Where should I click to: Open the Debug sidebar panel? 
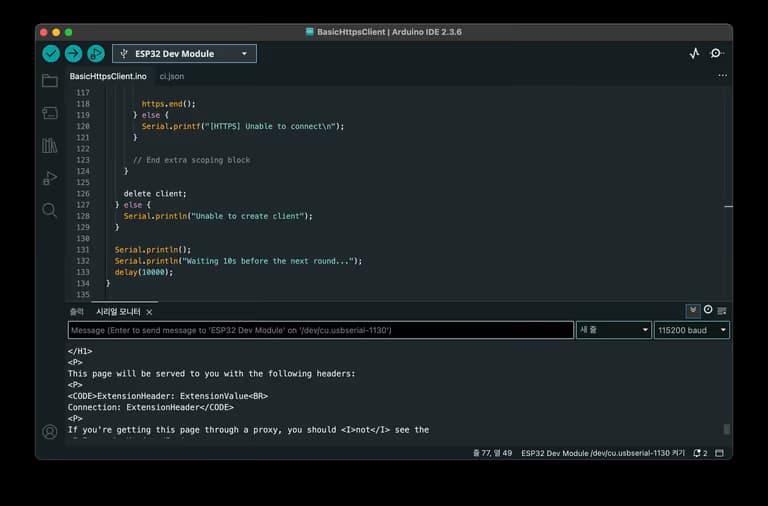click(x=49, y=178)
